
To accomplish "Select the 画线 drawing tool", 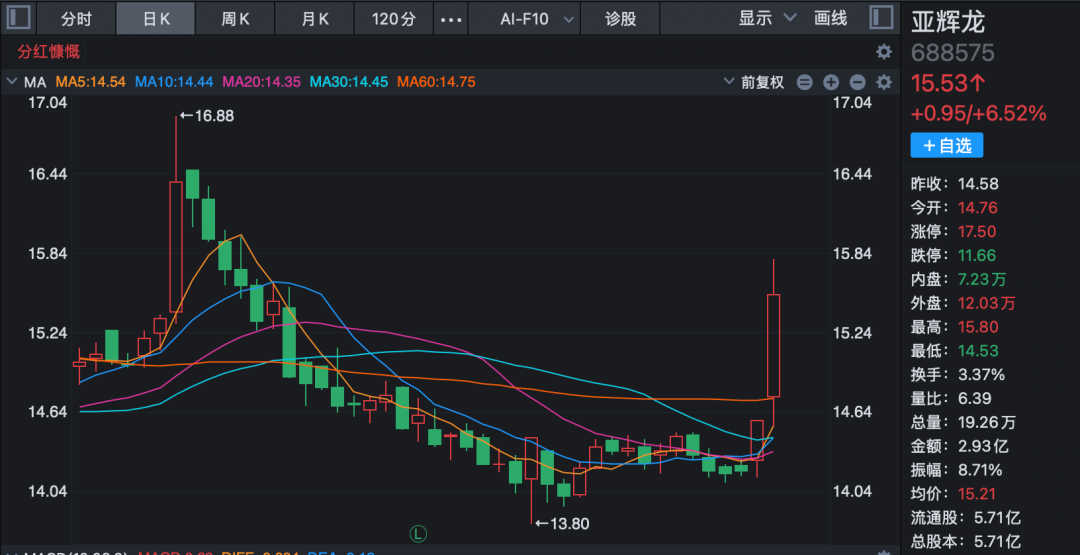I will point(831,19).
